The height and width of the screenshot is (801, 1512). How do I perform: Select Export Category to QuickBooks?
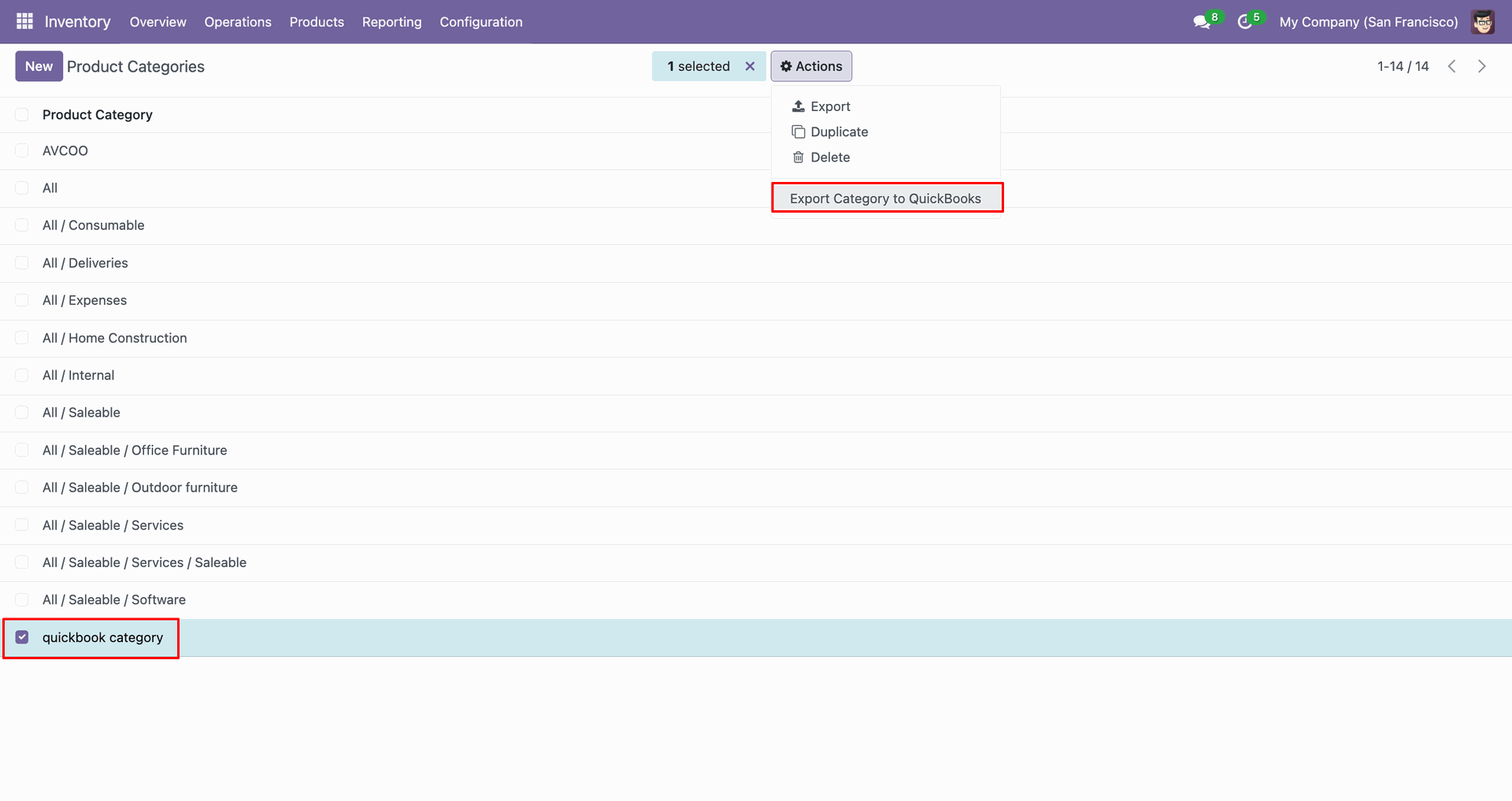point(886,198)
